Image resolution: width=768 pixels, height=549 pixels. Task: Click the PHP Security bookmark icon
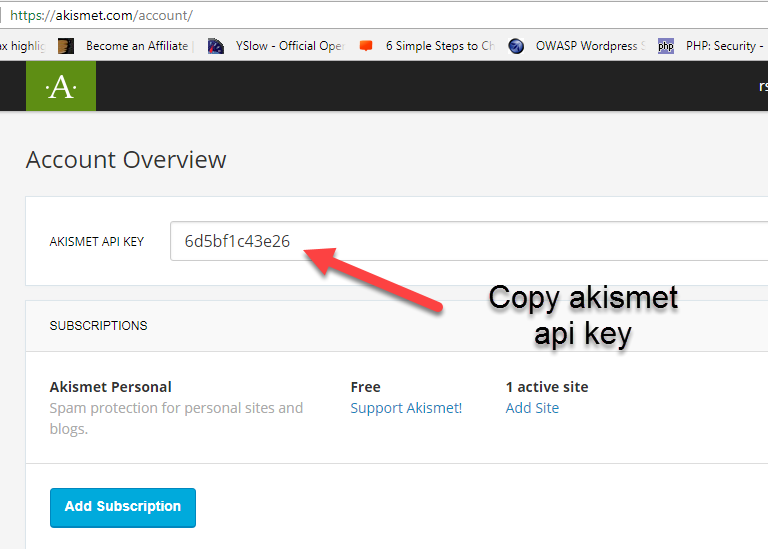(x=666, y=46)
